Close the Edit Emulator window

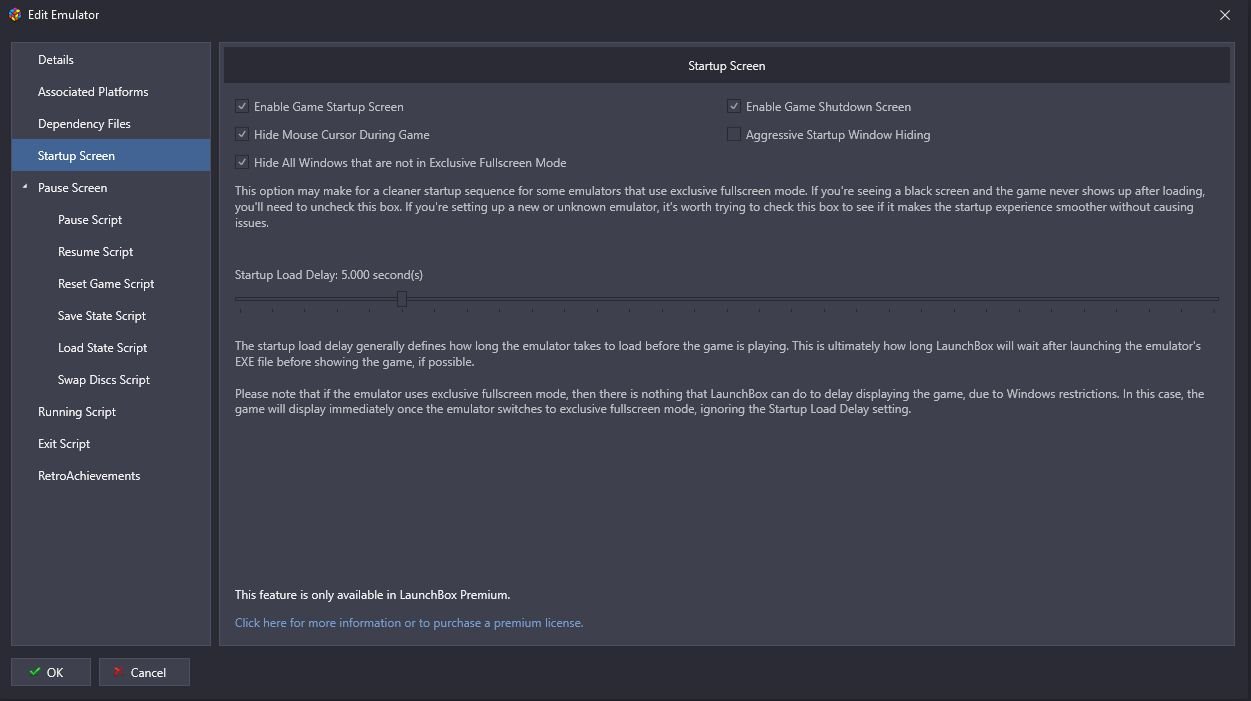[1225, 15]
